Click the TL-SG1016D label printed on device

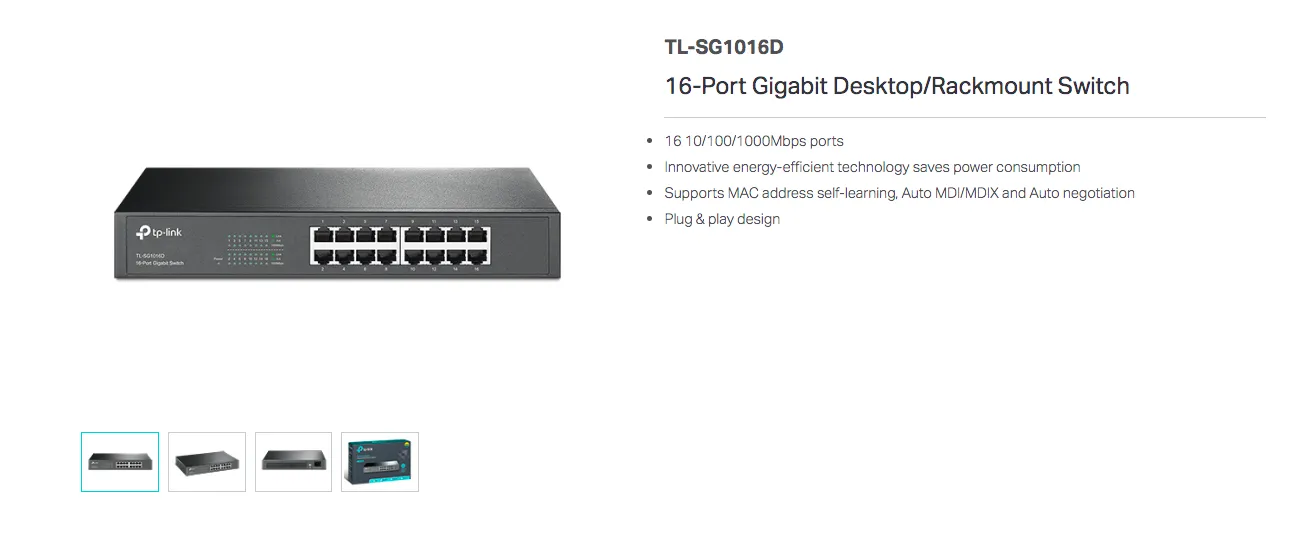[x=150, y=256]
